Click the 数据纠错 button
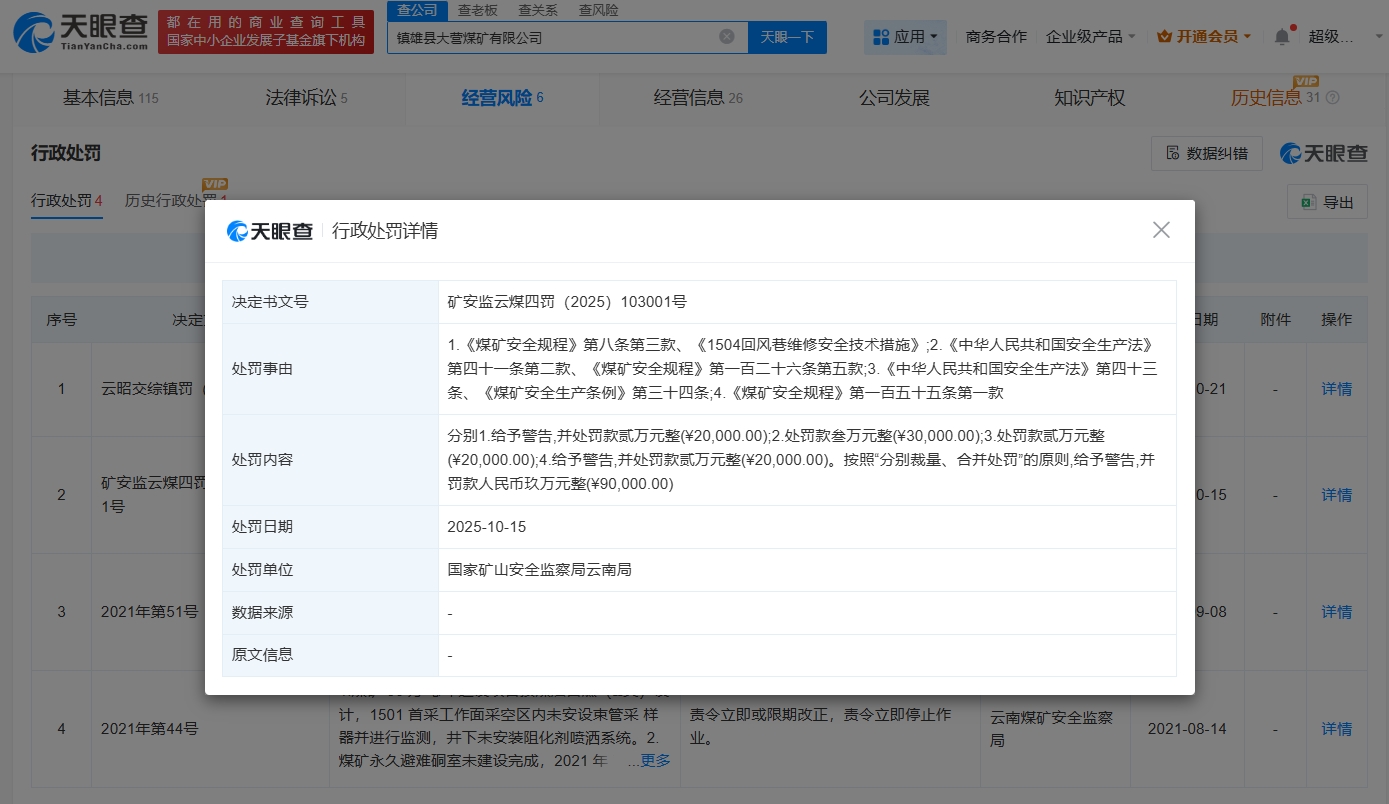1389x804 pixels. pos(1207,153)
